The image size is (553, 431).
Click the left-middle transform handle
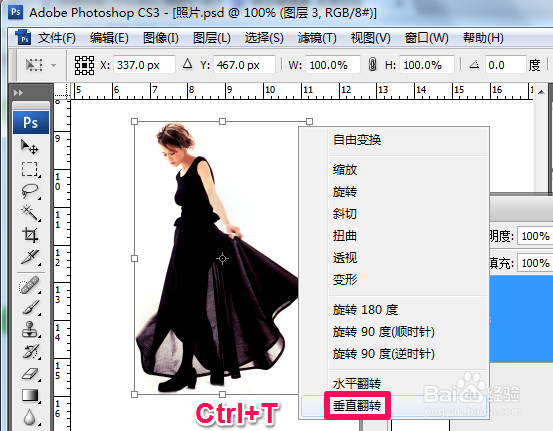[x=134, y=259]
